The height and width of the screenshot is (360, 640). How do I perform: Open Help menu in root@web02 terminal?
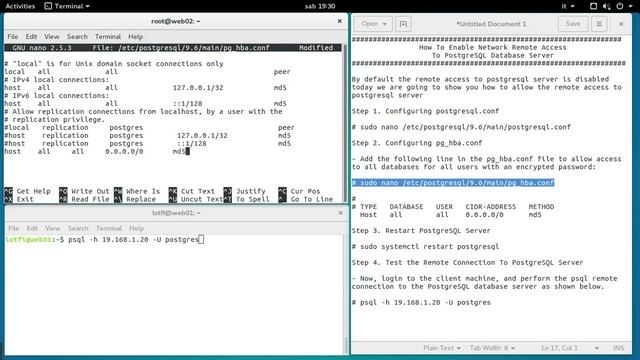click(x=136, y=36)
